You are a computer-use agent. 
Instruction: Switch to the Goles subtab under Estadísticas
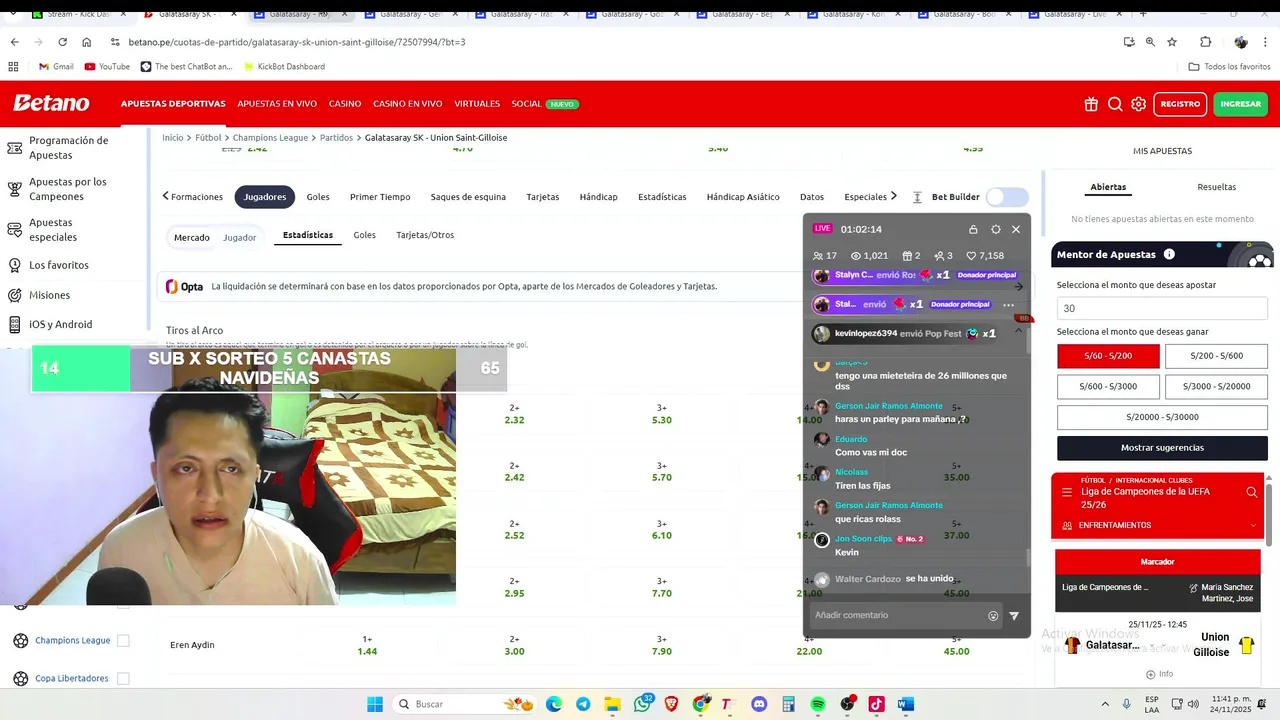click(364, 235)
